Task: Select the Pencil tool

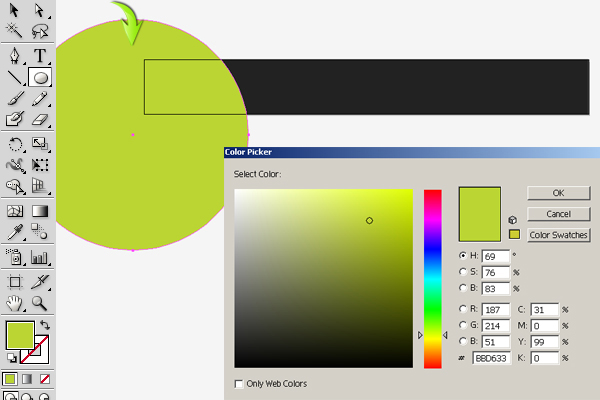Action: 40,99
